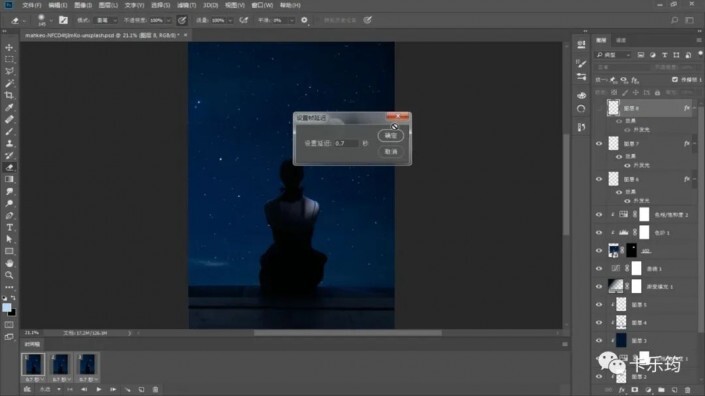Open the Image menu

click(83, 5)
